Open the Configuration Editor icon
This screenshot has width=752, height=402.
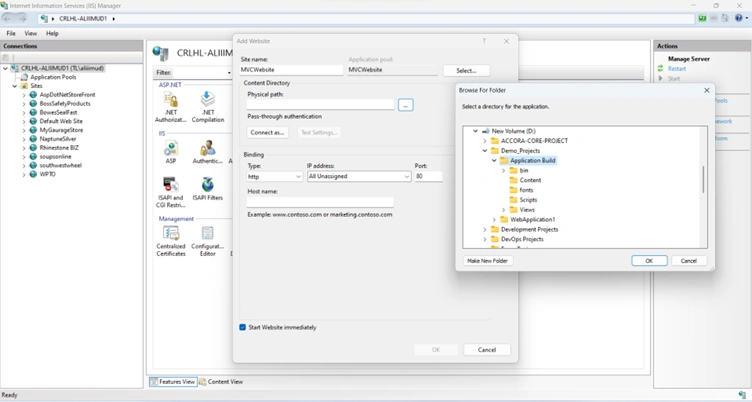(x=208, y=234)
